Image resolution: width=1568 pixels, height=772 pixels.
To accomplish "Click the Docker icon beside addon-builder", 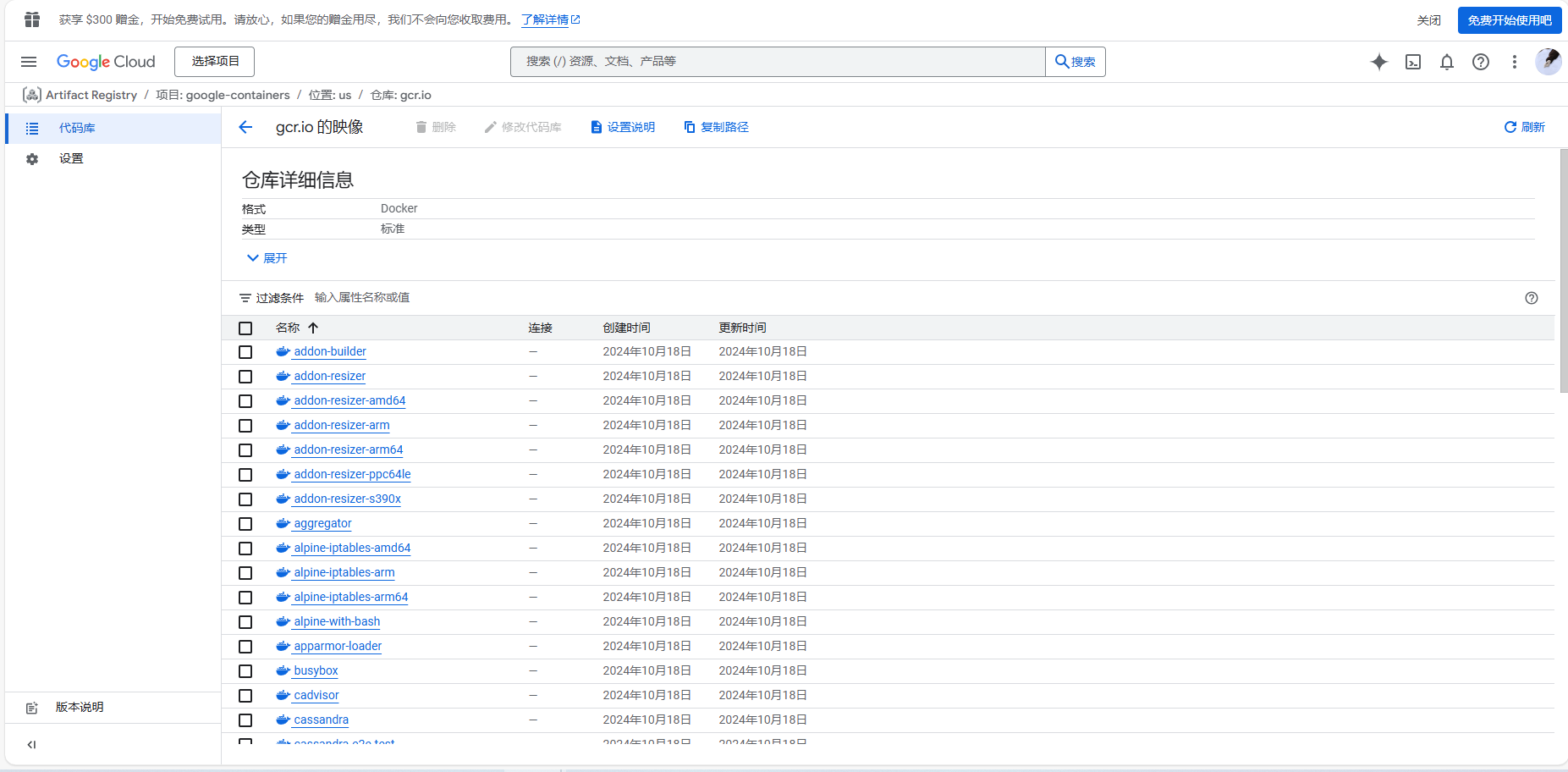I will [283, 351].
